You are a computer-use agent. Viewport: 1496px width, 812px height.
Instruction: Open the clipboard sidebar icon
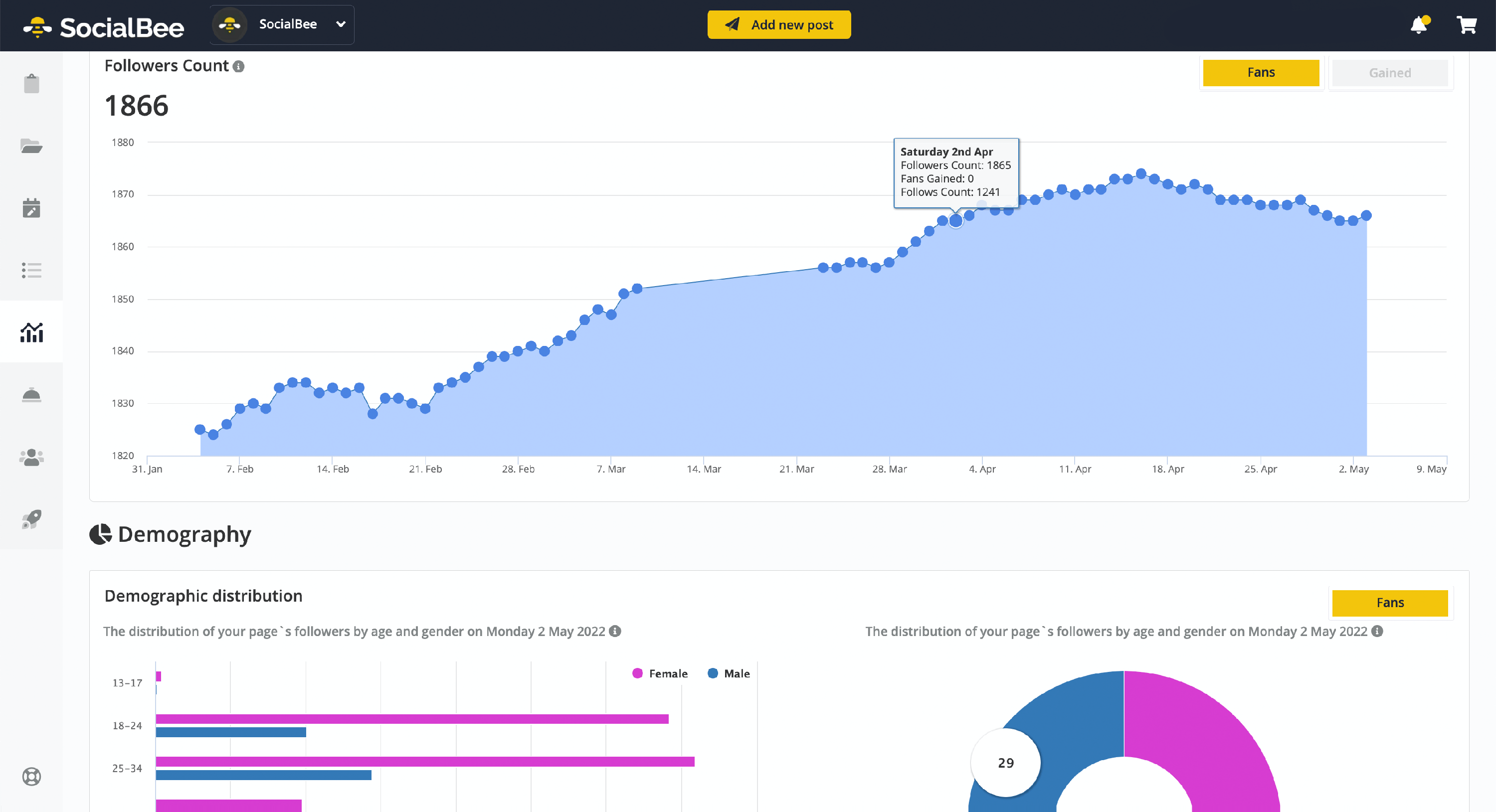pos(31,84)
